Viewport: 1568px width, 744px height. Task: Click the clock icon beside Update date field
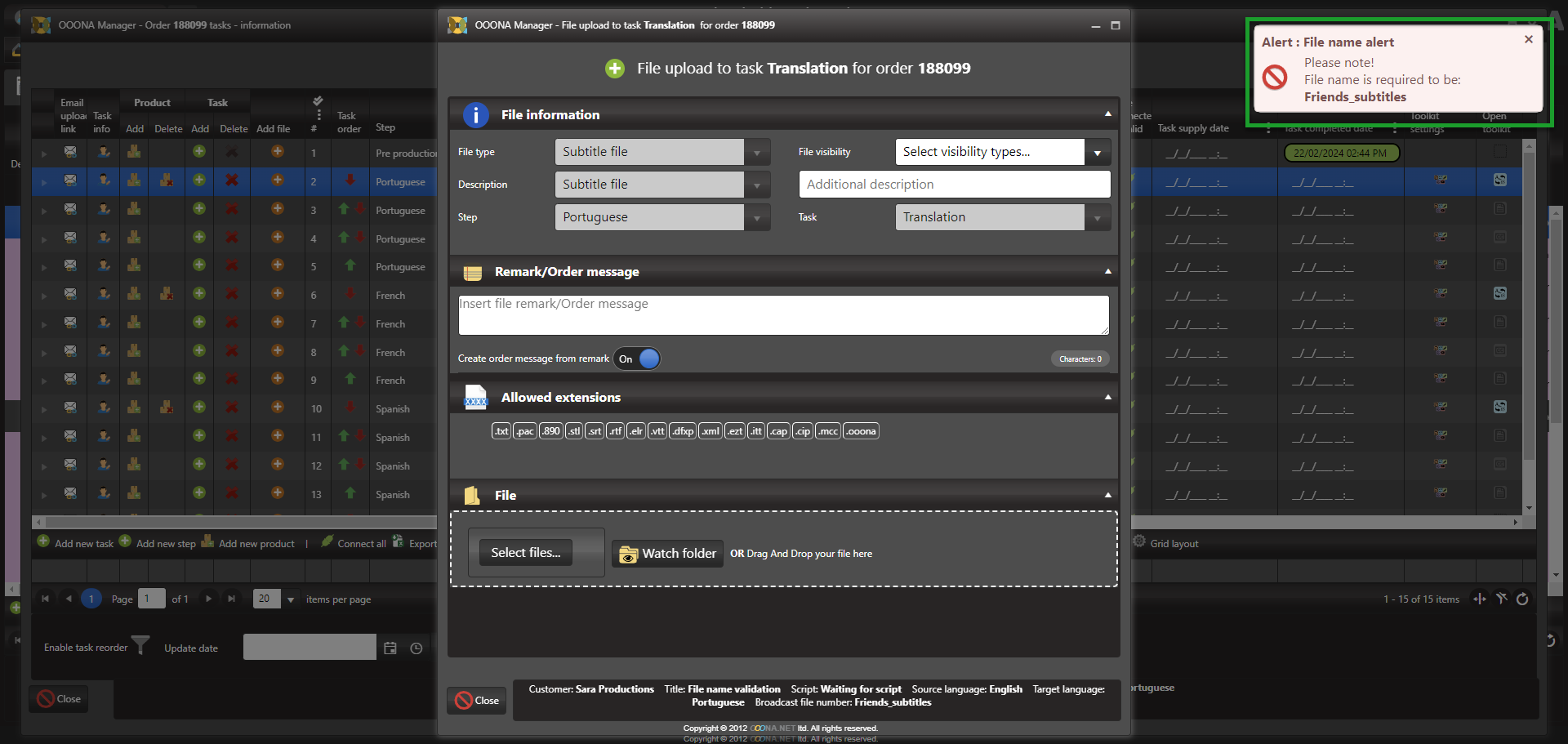point(416,648)
